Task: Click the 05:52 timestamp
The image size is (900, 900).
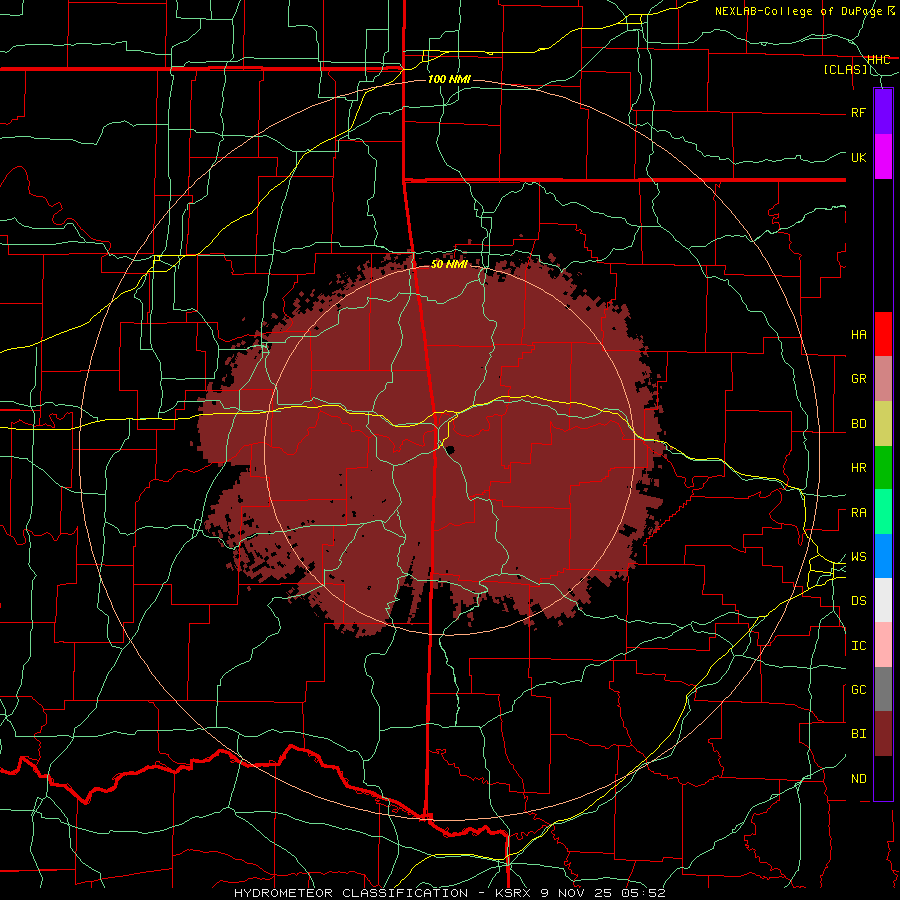Action: click(644, 893)
